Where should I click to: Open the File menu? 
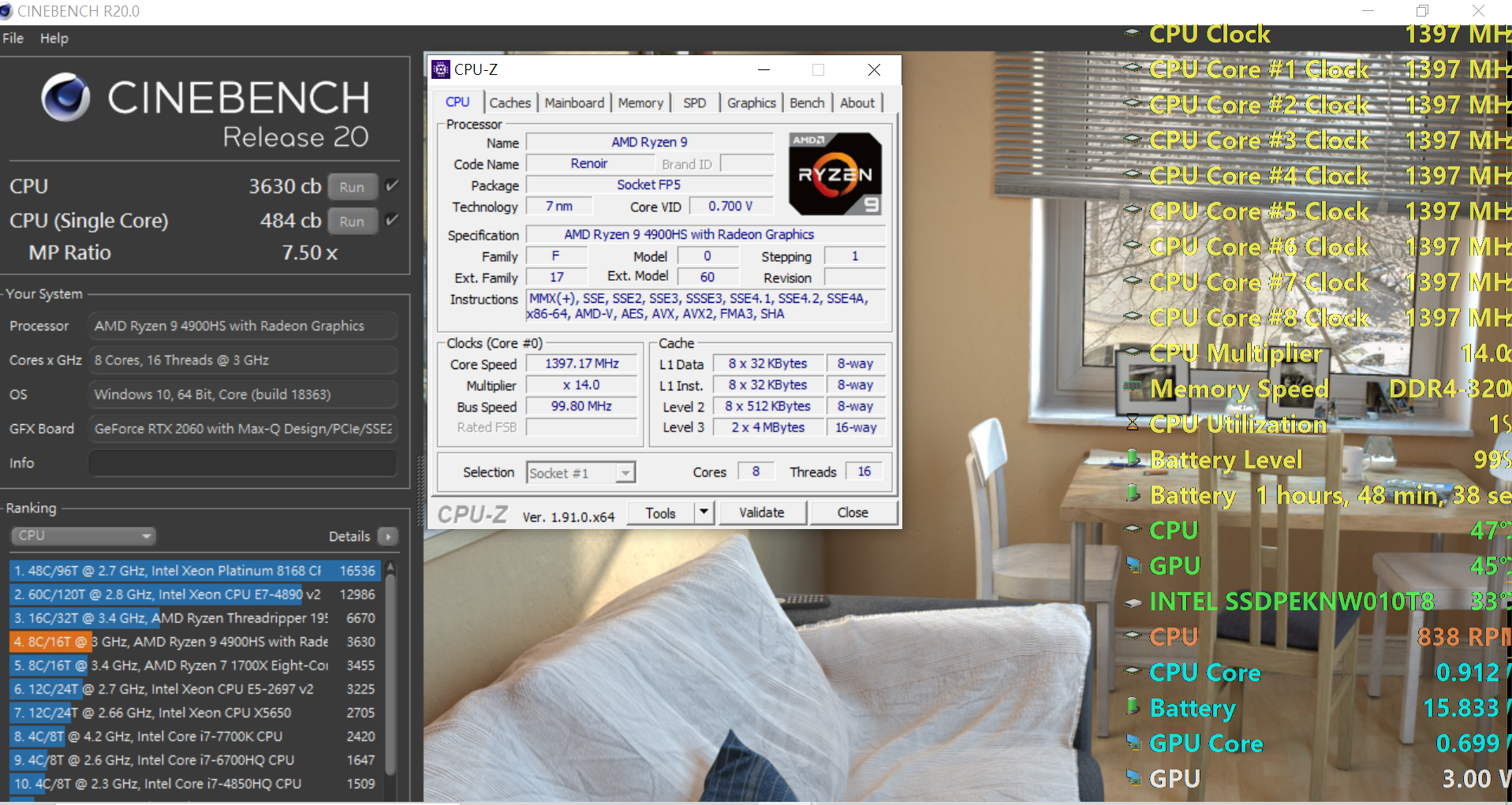(x=13, y=38)
